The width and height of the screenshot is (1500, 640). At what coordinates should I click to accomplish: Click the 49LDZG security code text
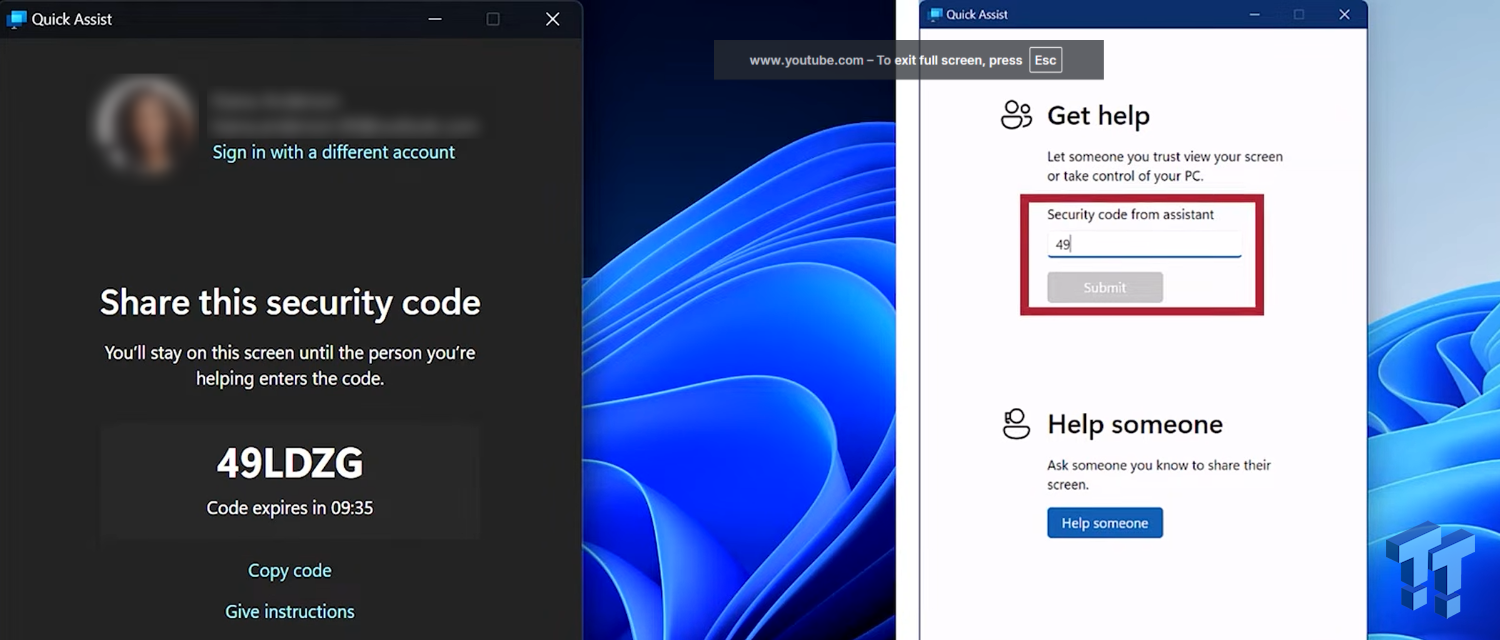click(290, 463)
